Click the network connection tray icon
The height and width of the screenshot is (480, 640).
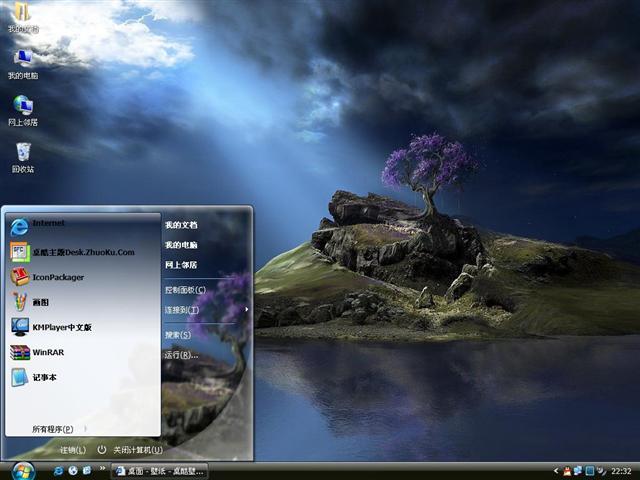pyautogui.click(x=578, y=471)
